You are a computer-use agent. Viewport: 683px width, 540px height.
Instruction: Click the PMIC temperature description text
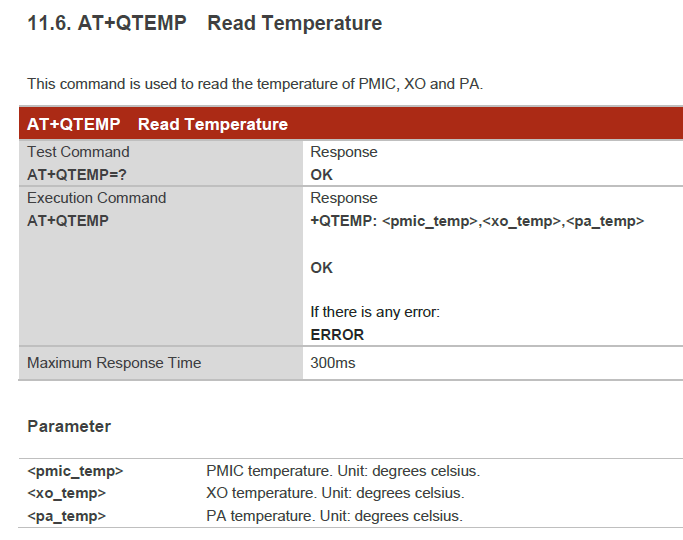343,471
